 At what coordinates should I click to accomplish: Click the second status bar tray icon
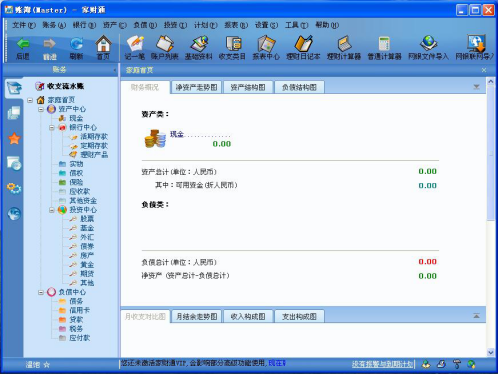coord(441,364)
